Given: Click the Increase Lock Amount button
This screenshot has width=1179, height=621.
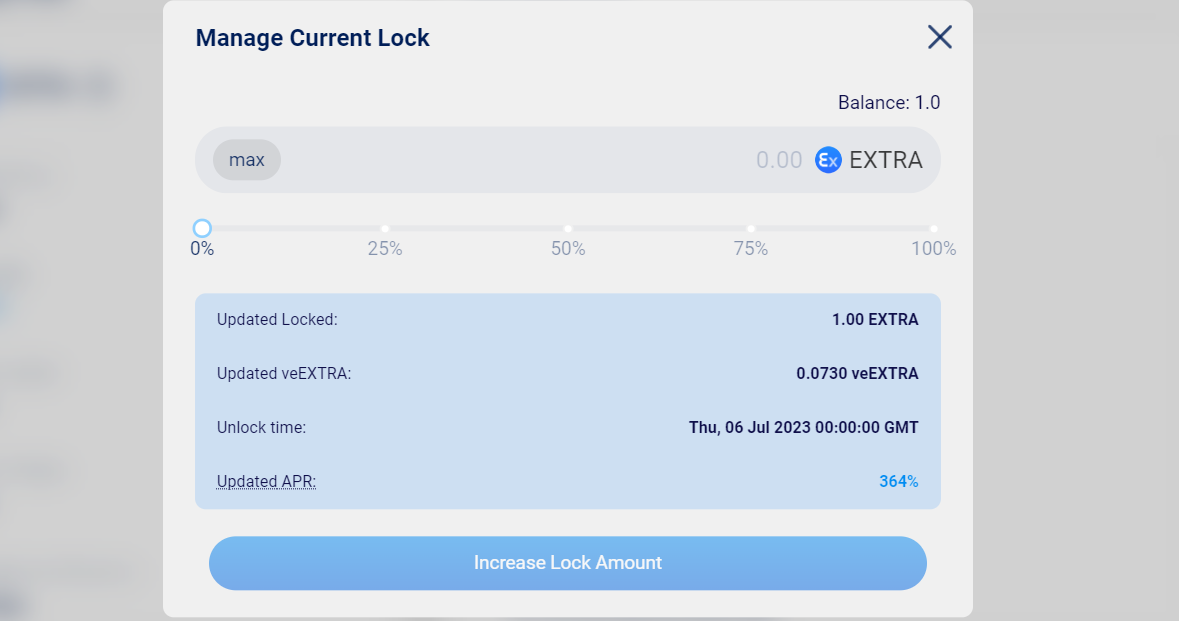Looking at the screenshot, I should pos(568,563).
